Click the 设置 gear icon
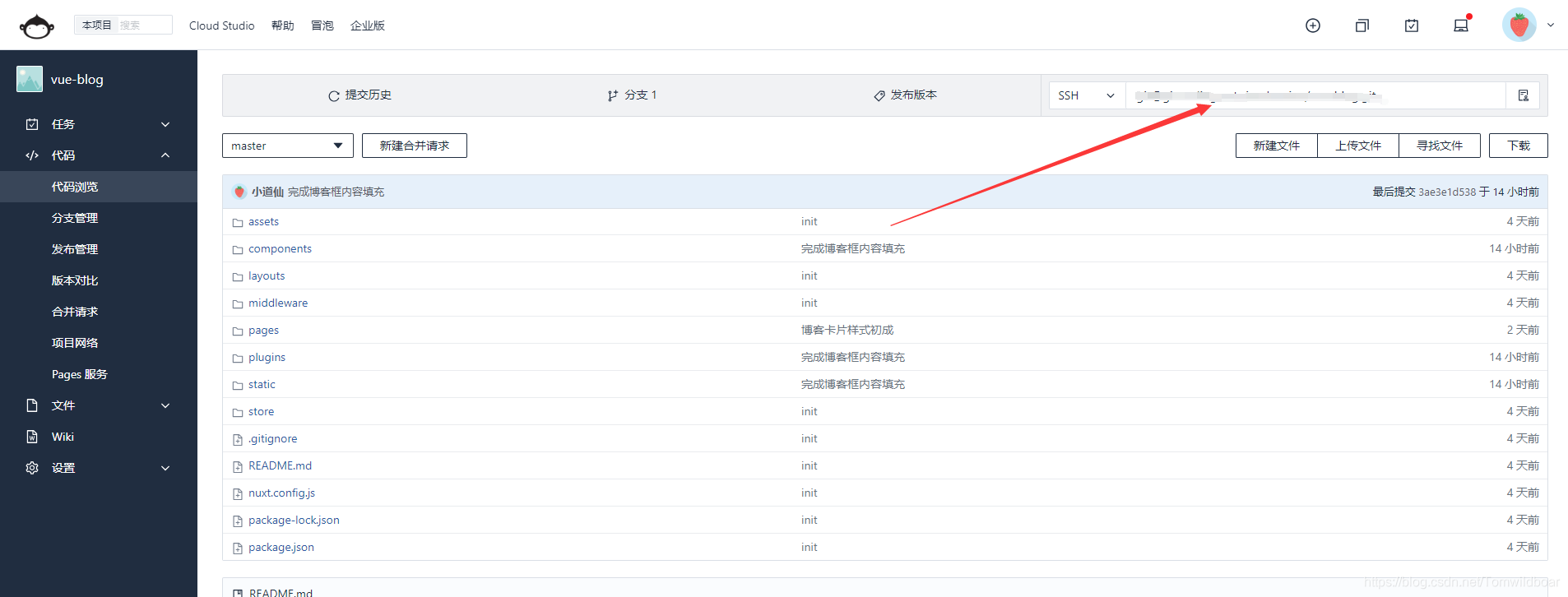This screenshot has height=597, width=1568. (x=32, y=468)
